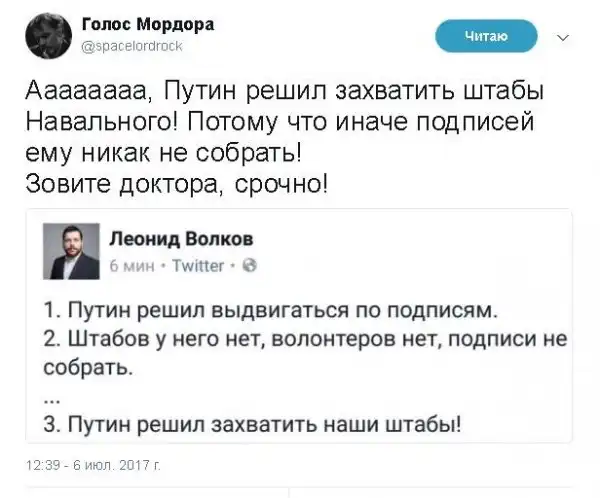Expand the tweet options chevron

pyautogui.click(x=560, y=37)
